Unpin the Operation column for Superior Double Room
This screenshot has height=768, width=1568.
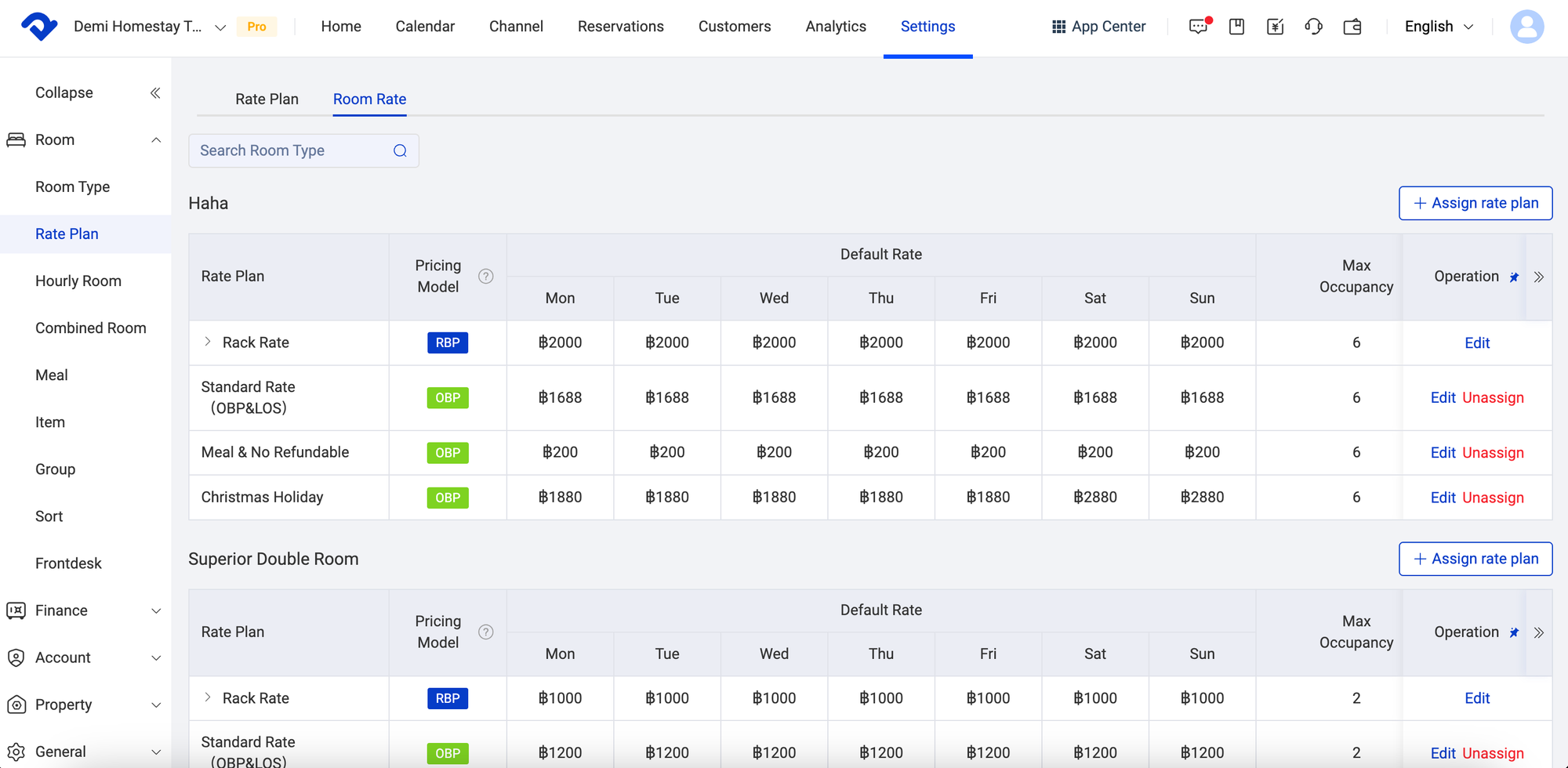pos(1514,632)
